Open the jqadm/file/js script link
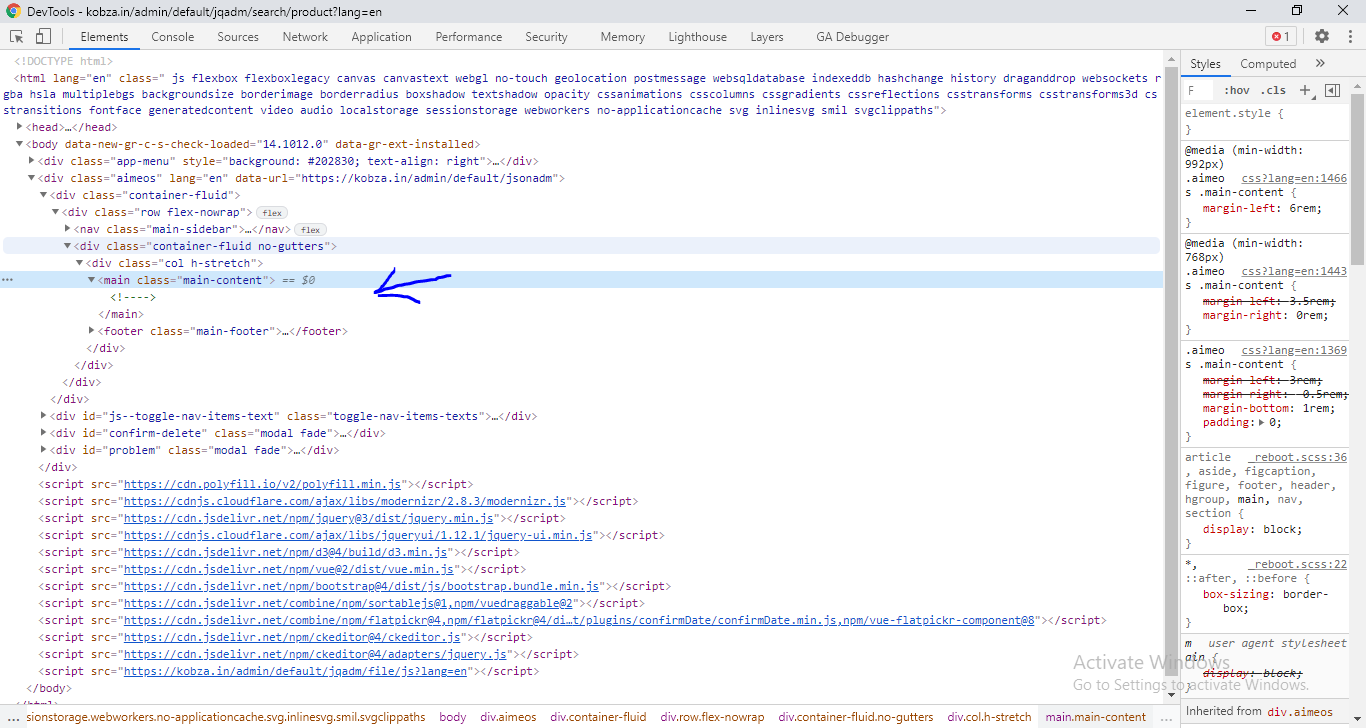The height and width of the screenshot is (728, 1366). pos(295,671)
